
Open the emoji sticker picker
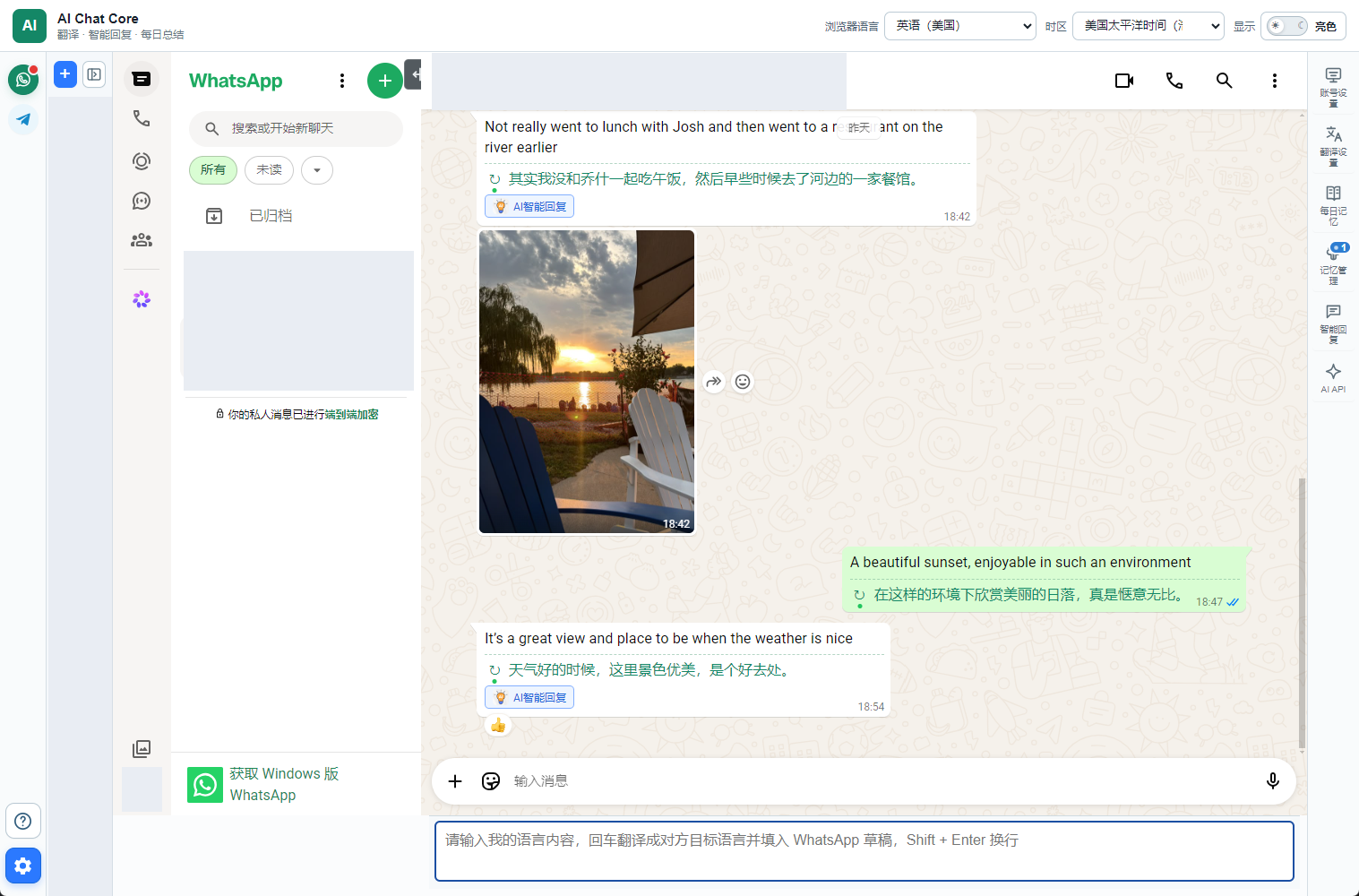(x=491, y=781)
